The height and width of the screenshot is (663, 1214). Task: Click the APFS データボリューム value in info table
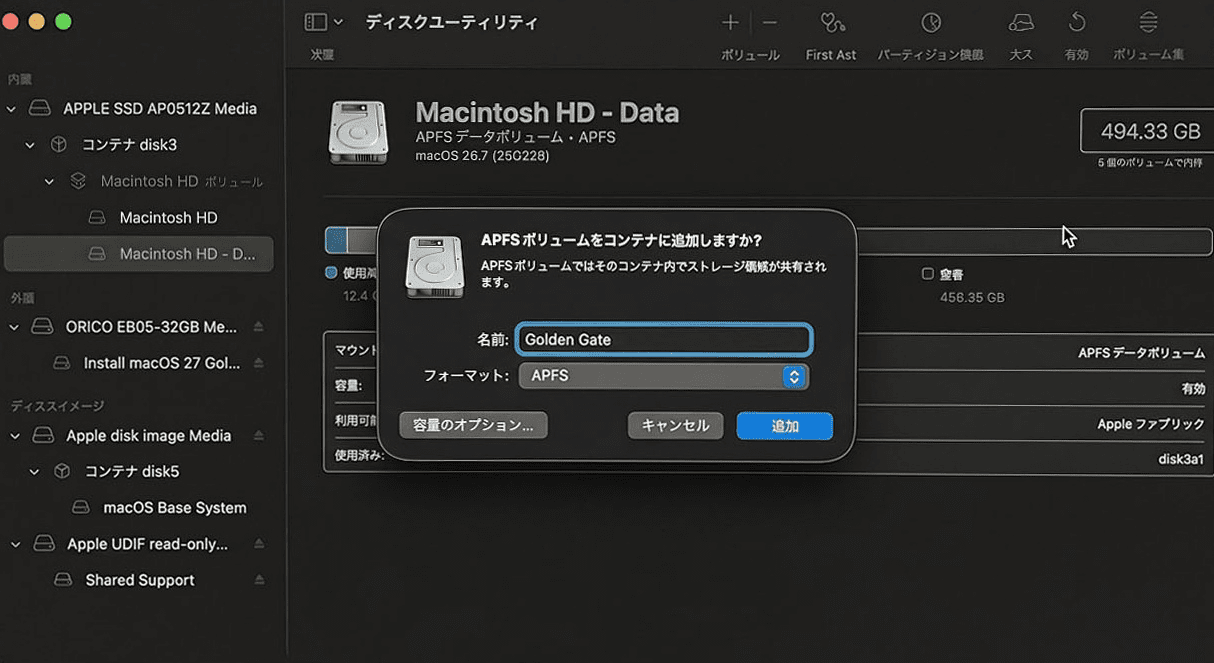click(1141, 353)
